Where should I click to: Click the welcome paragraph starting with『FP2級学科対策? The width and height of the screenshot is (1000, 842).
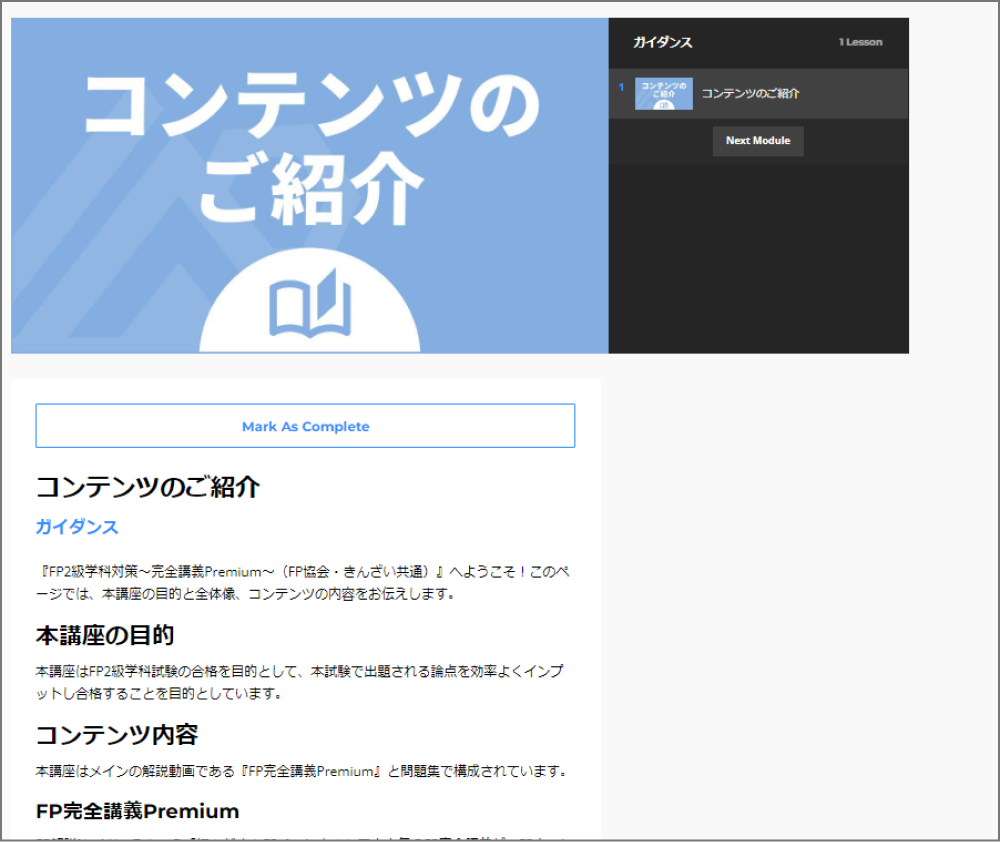coord(302,582)
